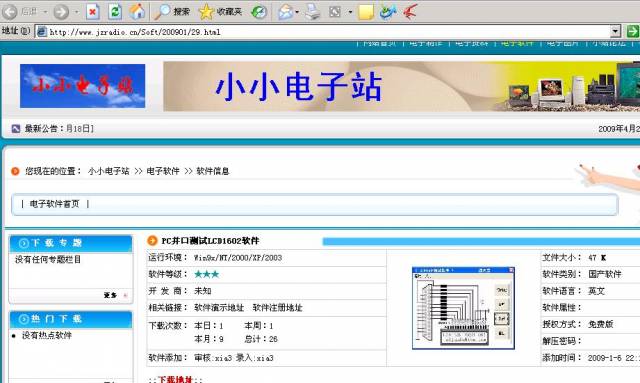Open the 软件演示地址 link
The image size is (640, 383).
coord(219,307)
